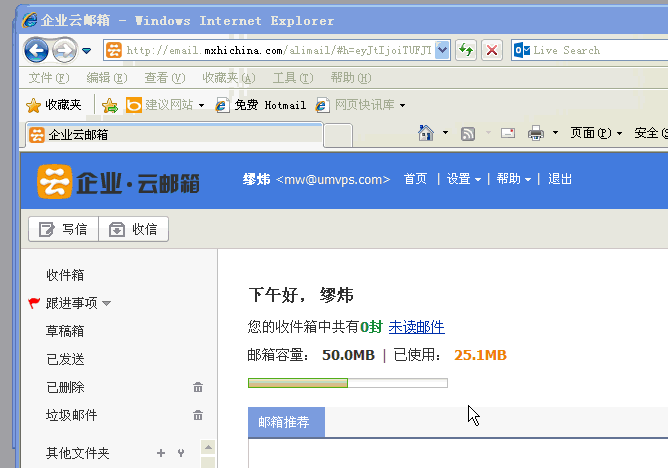The image size is (668, 468).
Task: Refresh the page with the green arrows icon
Action: tap(466, 50)
